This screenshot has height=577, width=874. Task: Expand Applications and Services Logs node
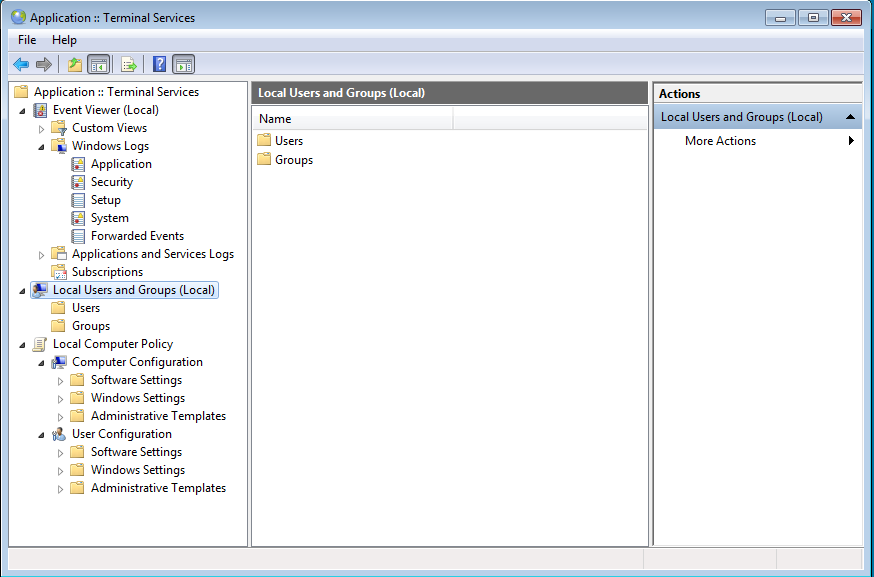point(42,255)
